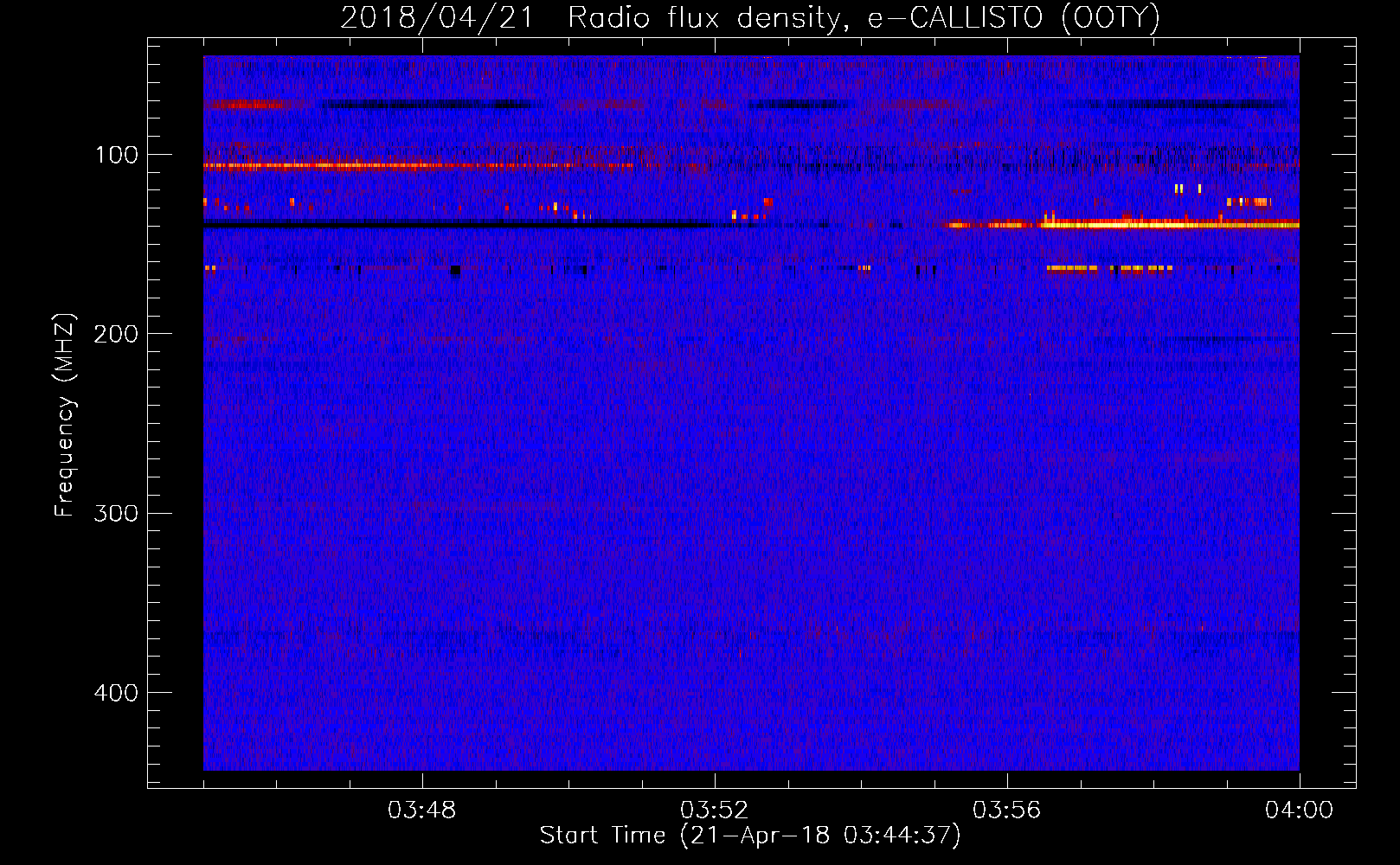Click the dark black band near 140 MHz

pyautogui.click(x=459, y=224)
